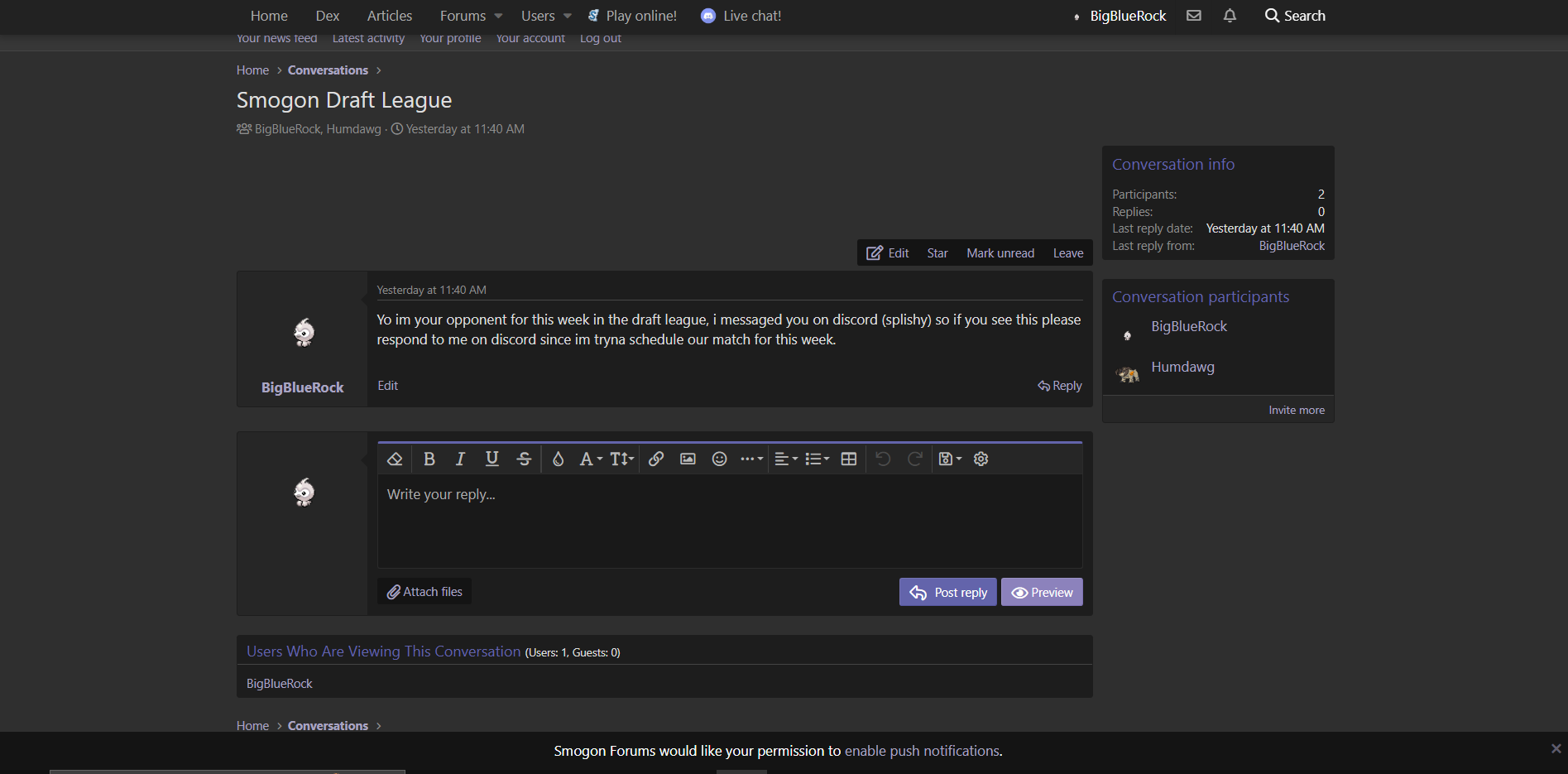Open the text color droplet picker
The height and width of the screenshot is (774, 1568).
click(x=558, y=459)
